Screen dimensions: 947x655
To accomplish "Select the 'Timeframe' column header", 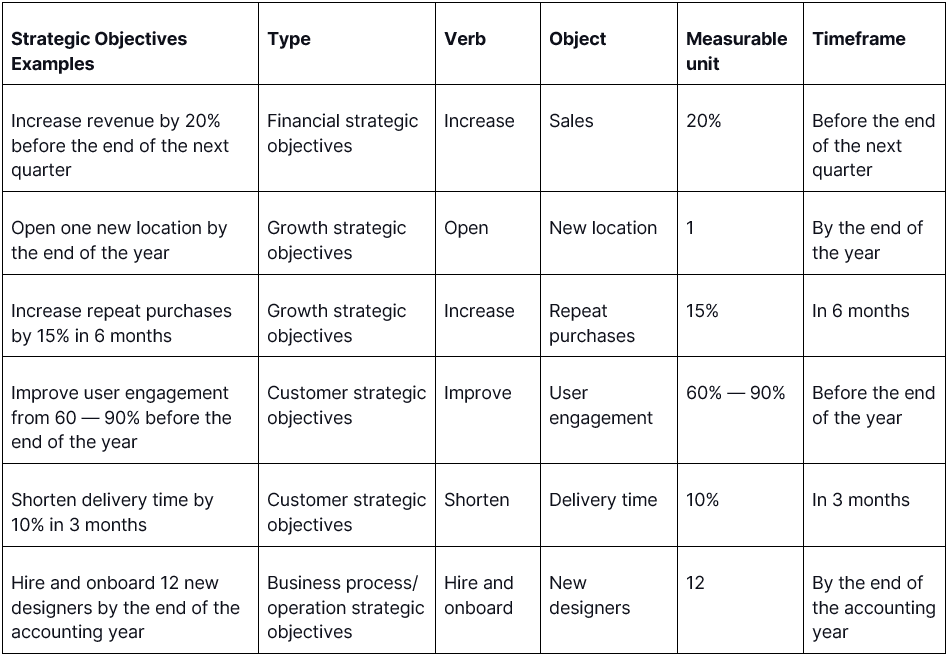I will point(875,43).
